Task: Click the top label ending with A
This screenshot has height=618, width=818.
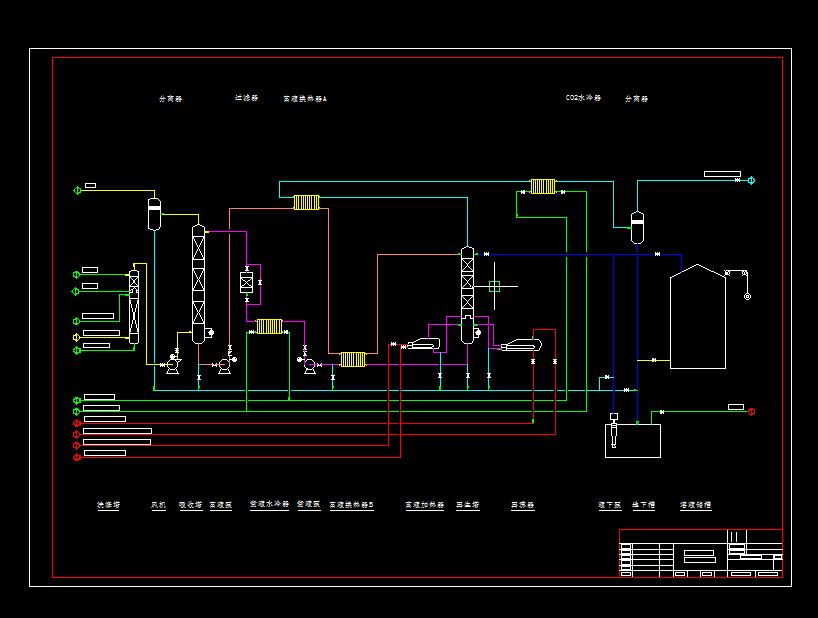Action: (x=305, y=99)
